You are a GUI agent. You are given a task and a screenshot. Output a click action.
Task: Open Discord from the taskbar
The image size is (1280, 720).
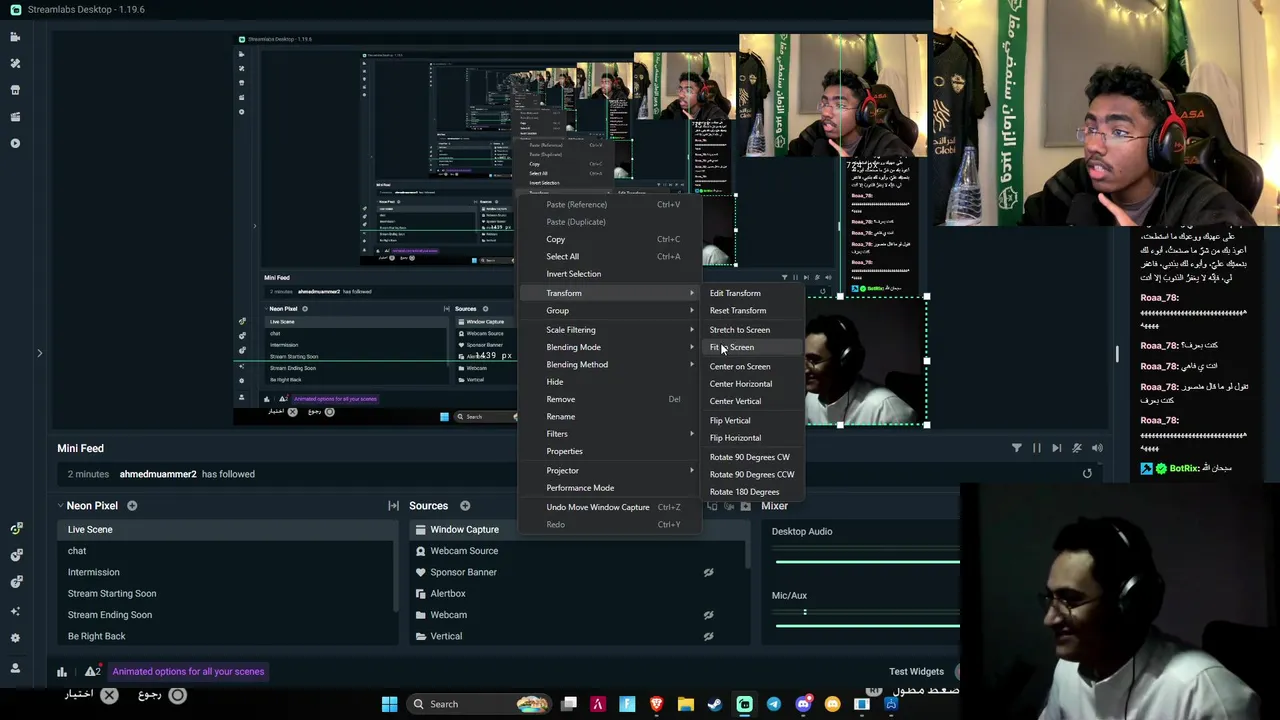(803, 704)
